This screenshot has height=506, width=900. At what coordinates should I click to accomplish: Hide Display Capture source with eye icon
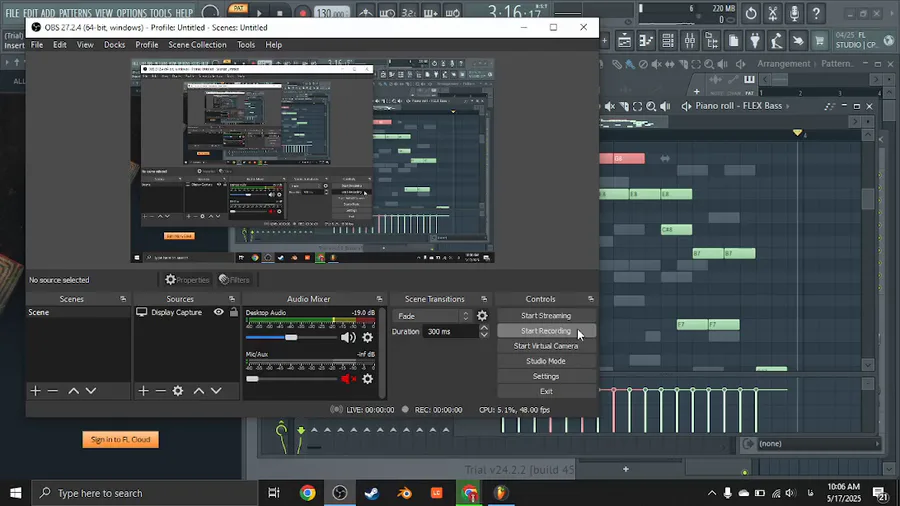point(219,312)
